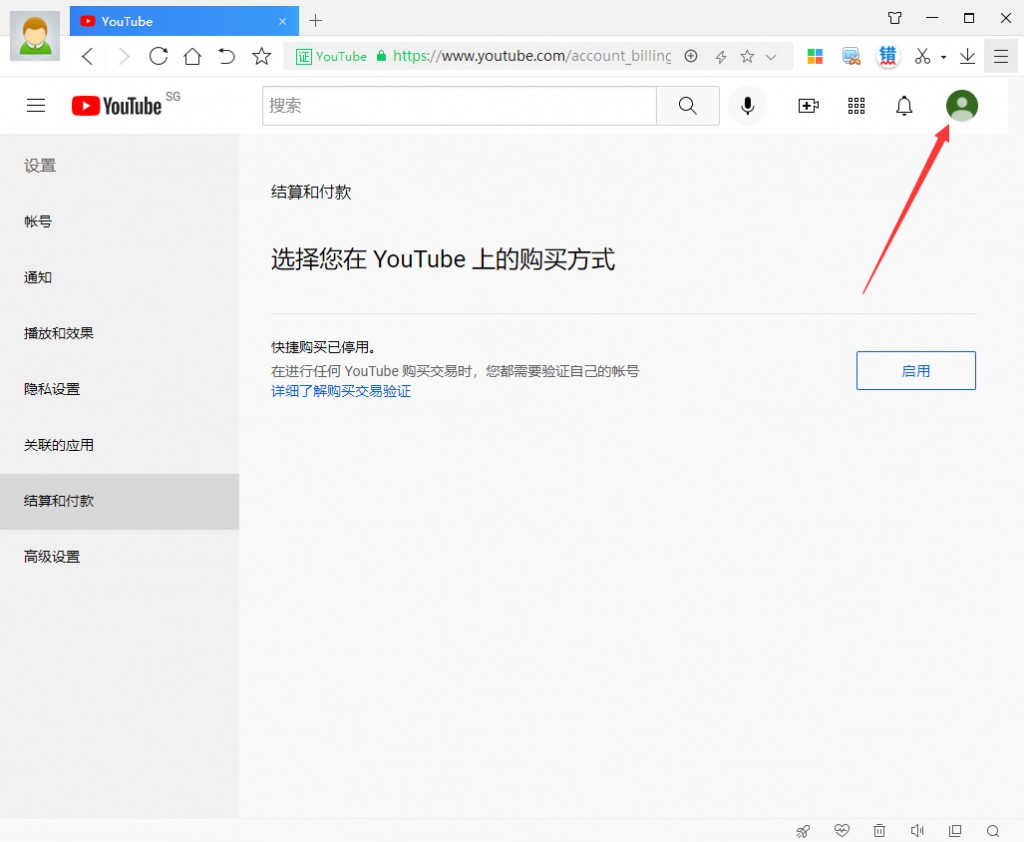1024x842 pixels.
Task: Open the browser downloads icon
Action: pyautogui.click(x=967, y=56)
